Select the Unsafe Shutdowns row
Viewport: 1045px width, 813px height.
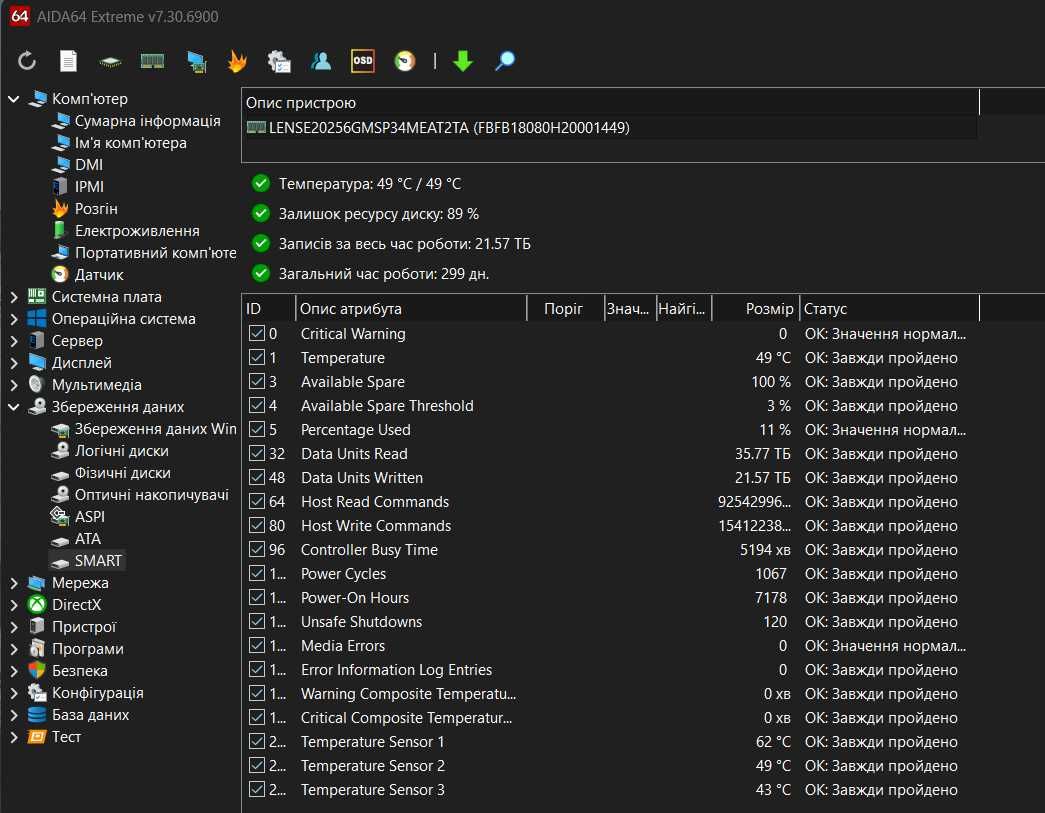(x=610, y=621)
